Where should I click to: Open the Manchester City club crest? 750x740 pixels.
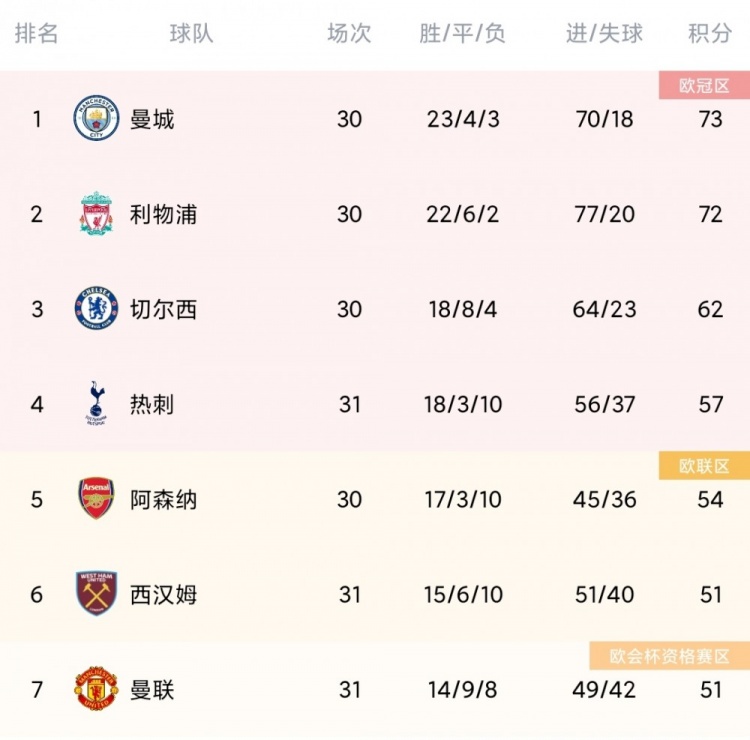(x=96, y=118)
